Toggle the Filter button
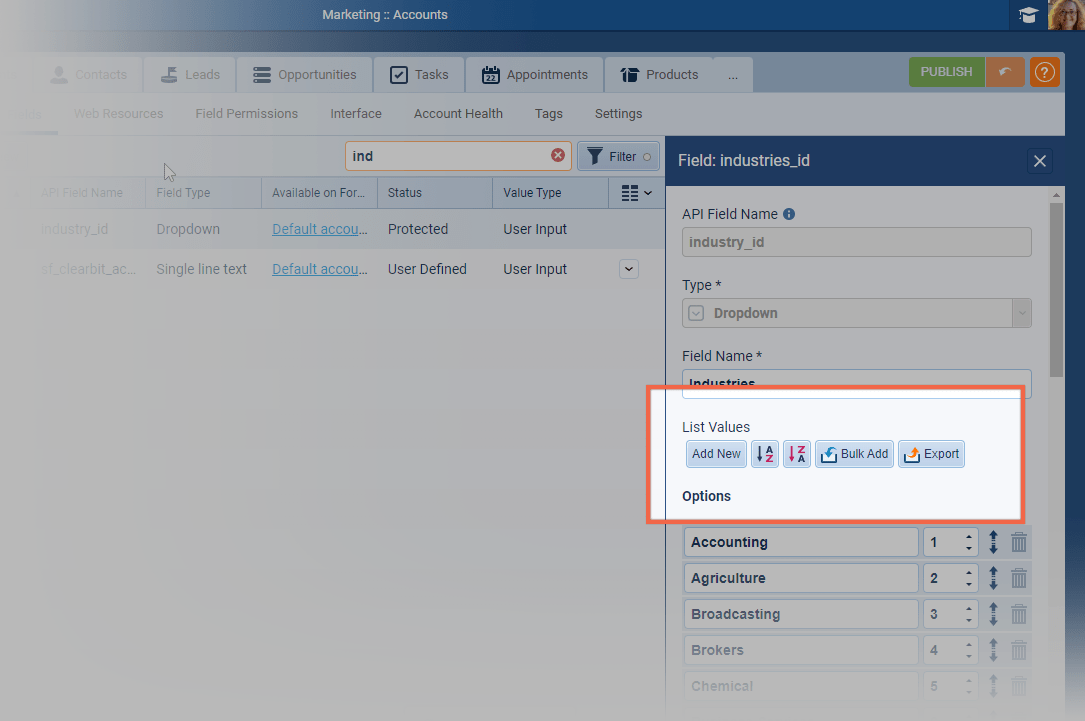Viewport: 1085px width, 721px height. click(x=619, y=156)
